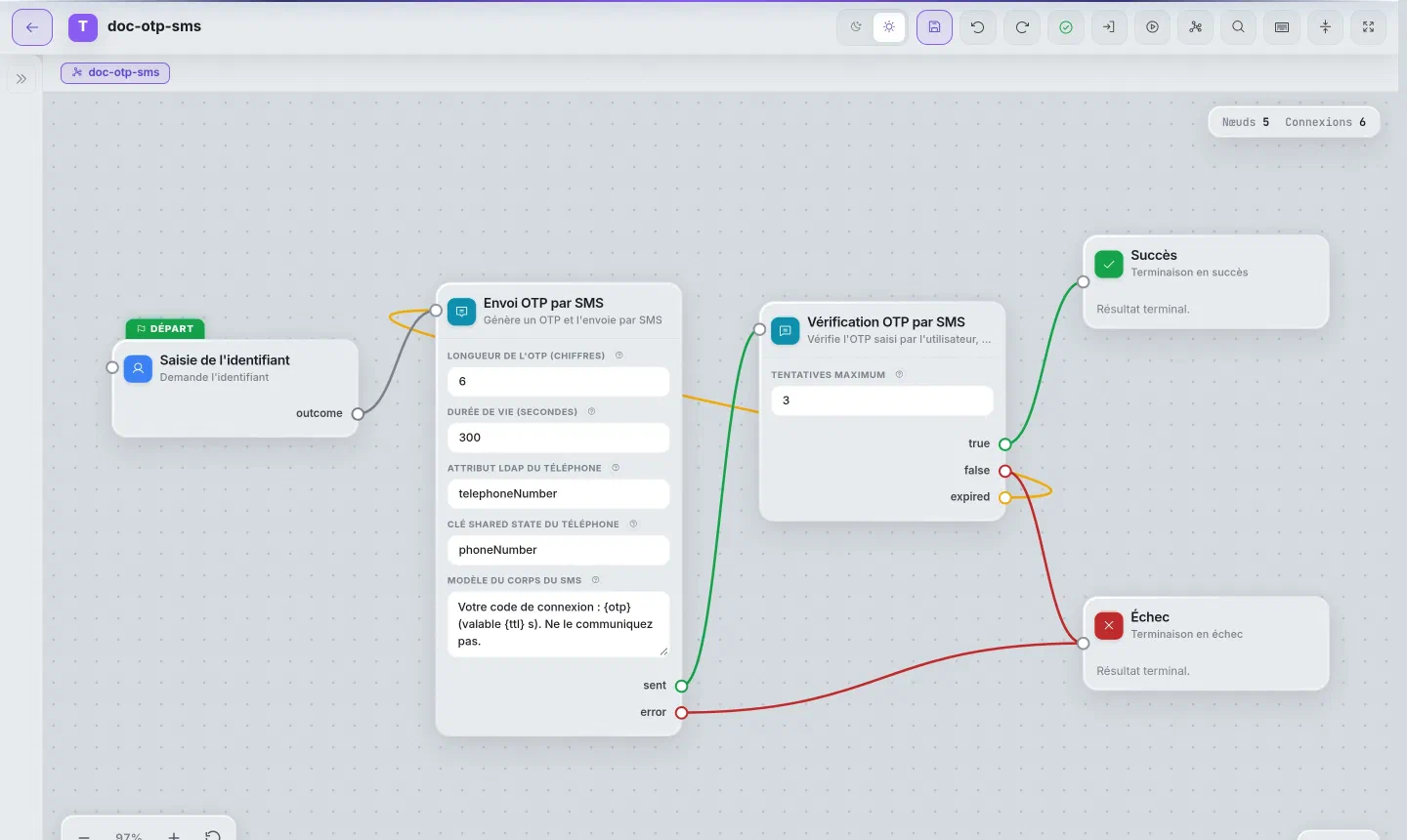This screenshot has width=1407, height=840.
Task: Click the Connexions 6 counter
Action: point(1325,122)
